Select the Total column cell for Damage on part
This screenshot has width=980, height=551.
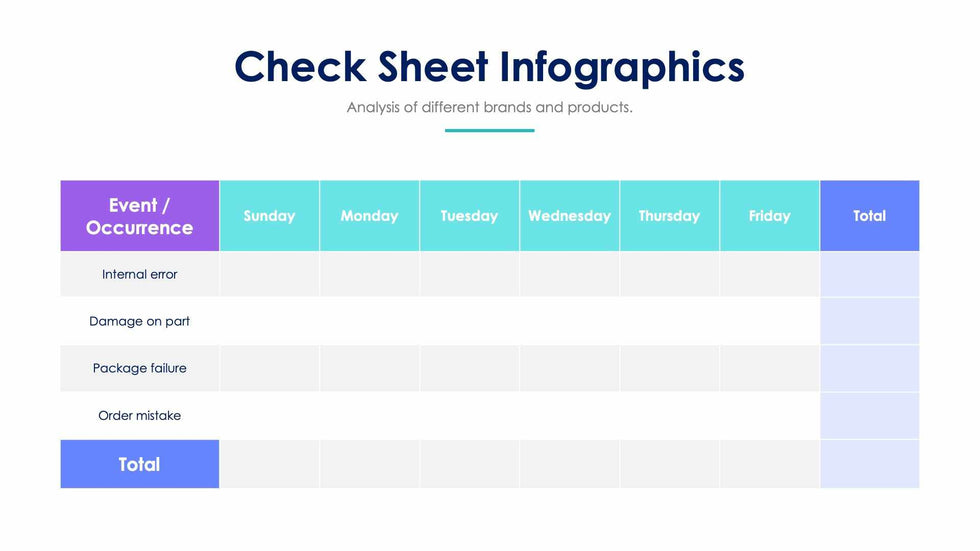(x=869, y=321)
